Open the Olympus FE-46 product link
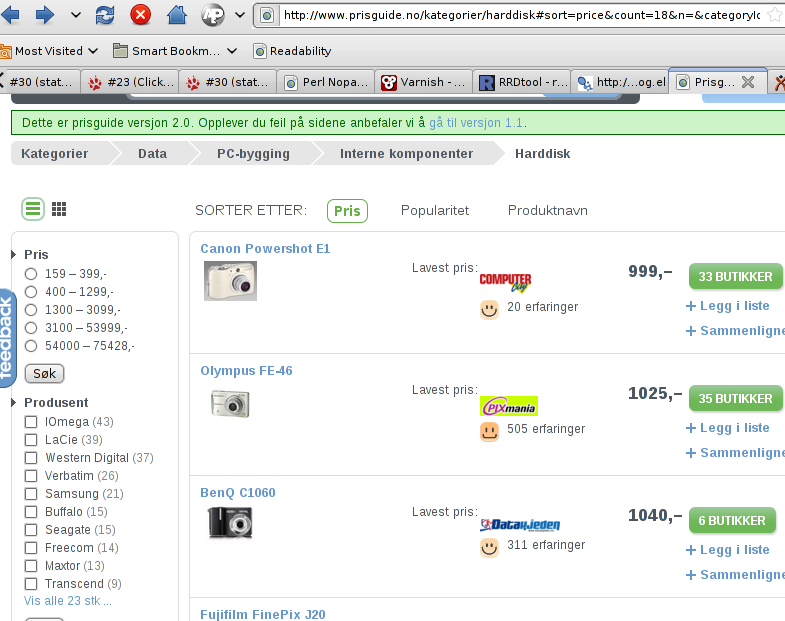Screen dimensions: 785x621 point(246,371)
